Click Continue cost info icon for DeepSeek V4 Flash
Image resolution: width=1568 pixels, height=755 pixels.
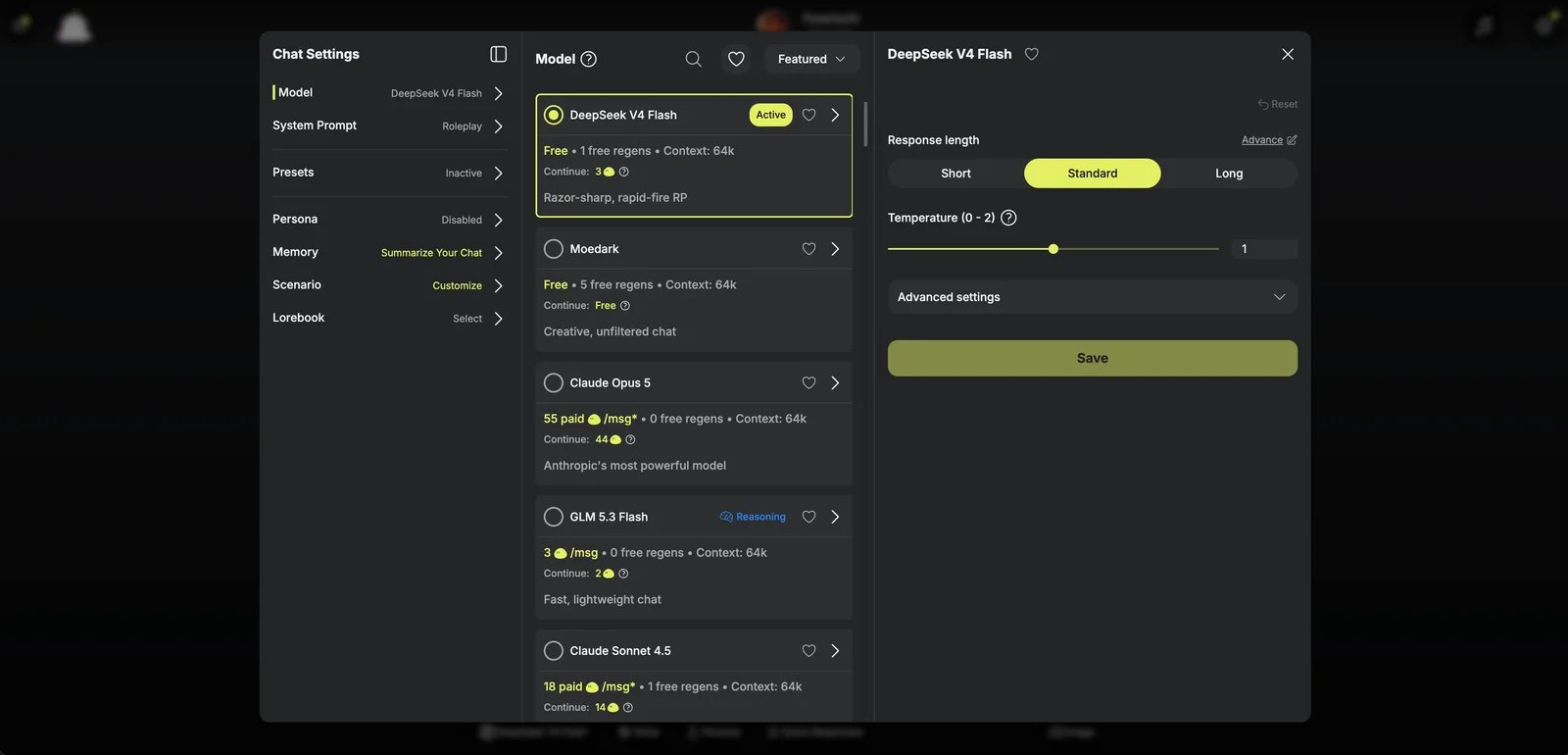(x=623, y=172)
